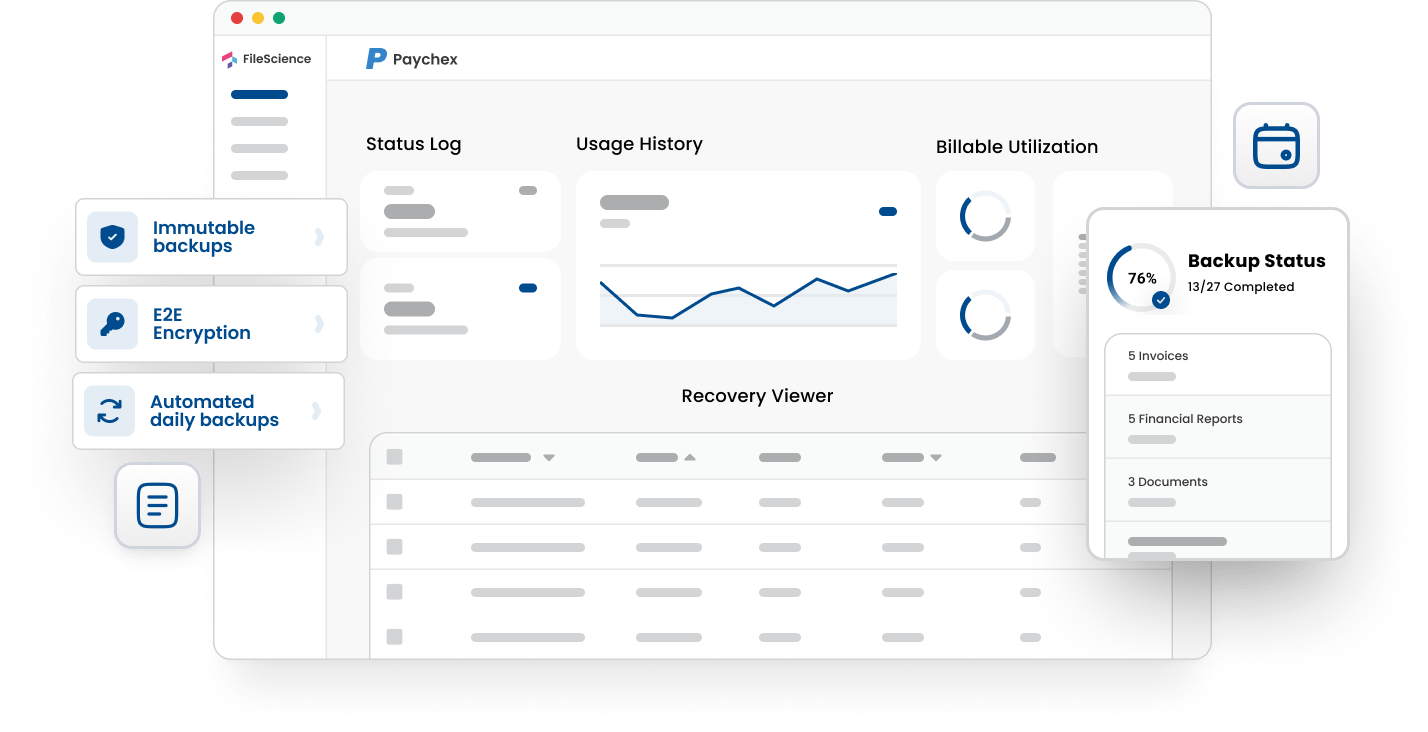
Task: Toggle the select-all checkbox in Recovery Viewer header
Action: [395, 457]
